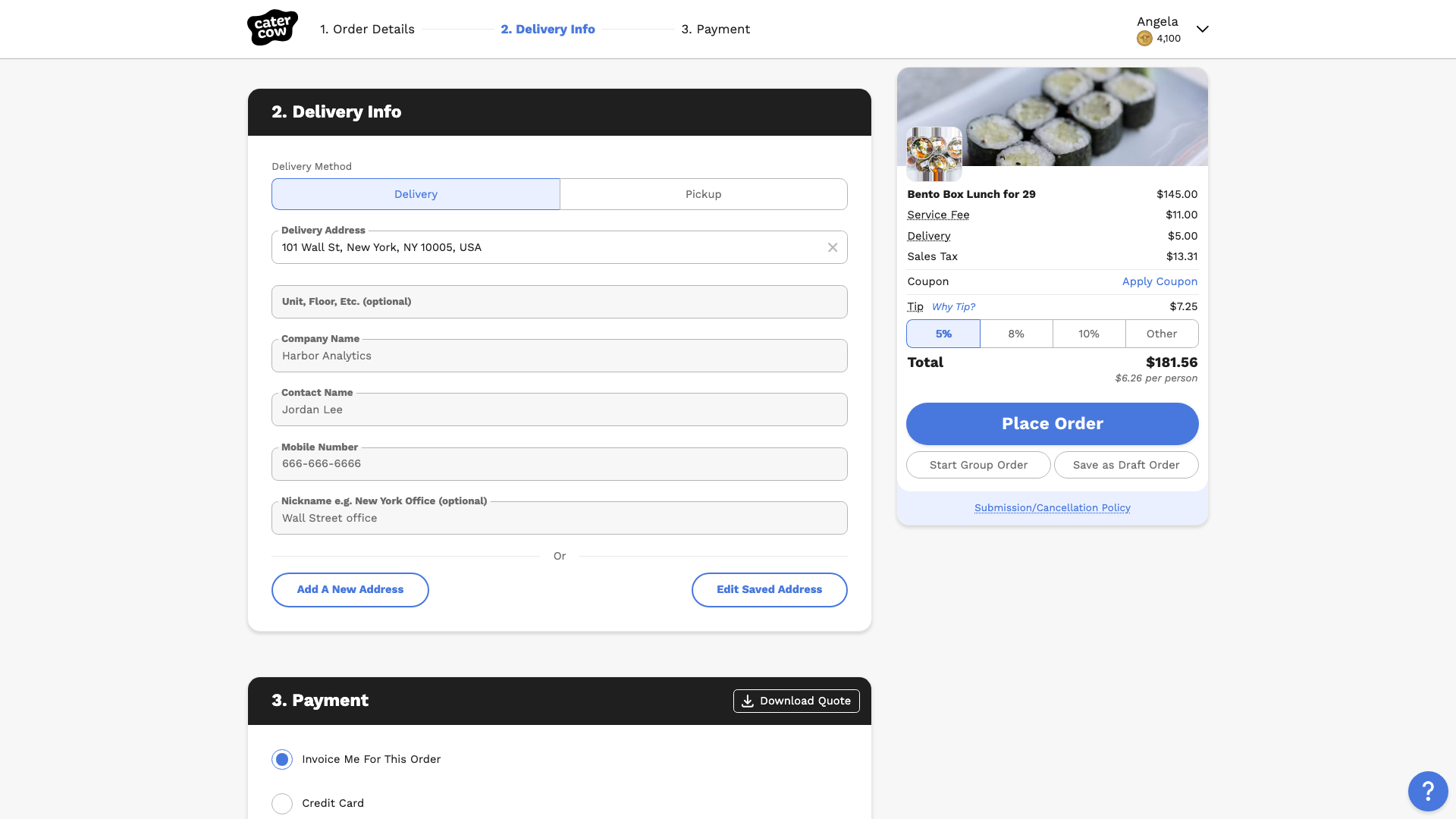This screenshot has width=1456, height=819.
Task: Clear the delivery address with the X icon
Action: point(833,247)
